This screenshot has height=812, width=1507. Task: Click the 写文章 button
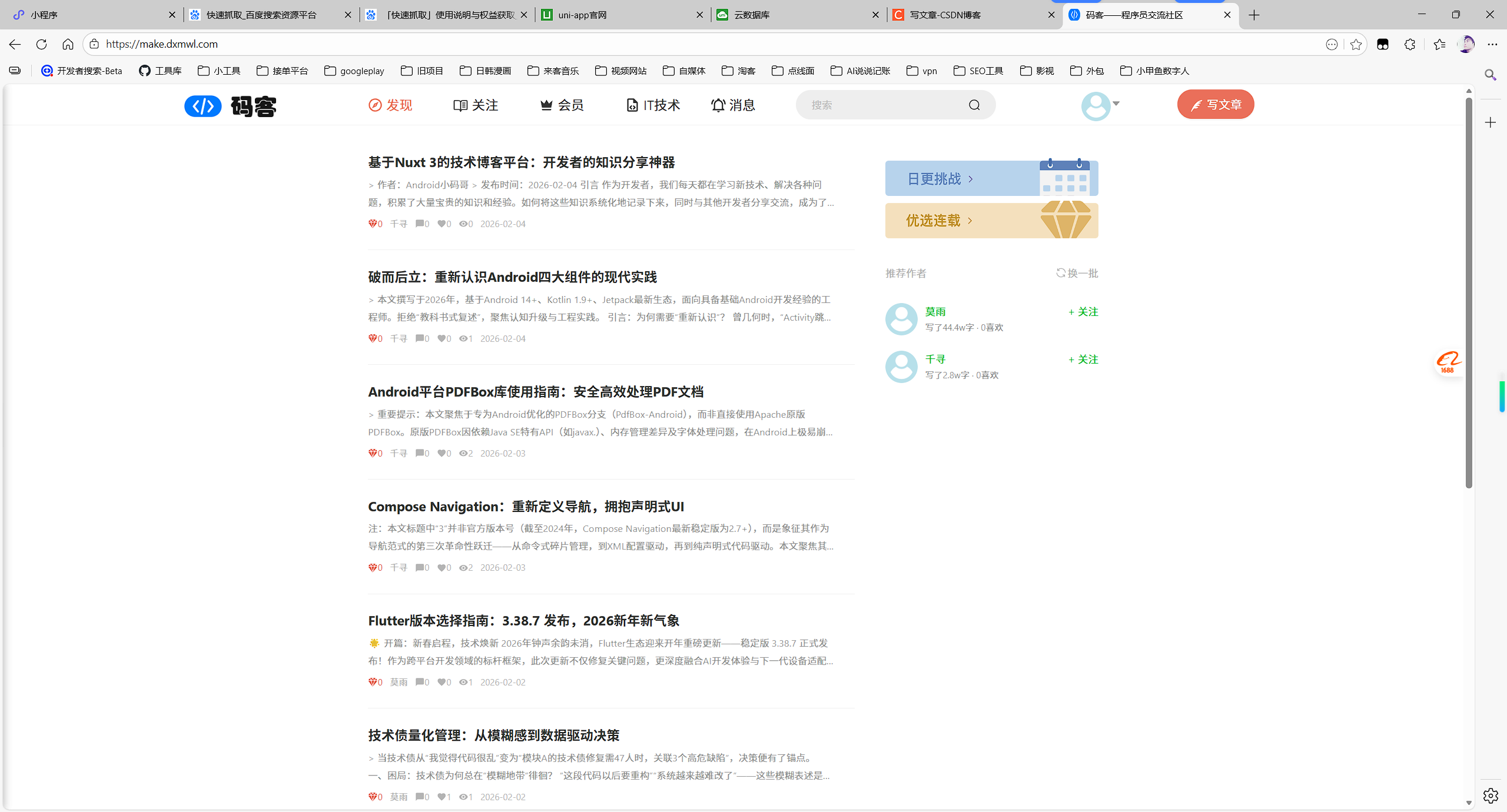pyautogui.click(x=1215, y=104)
